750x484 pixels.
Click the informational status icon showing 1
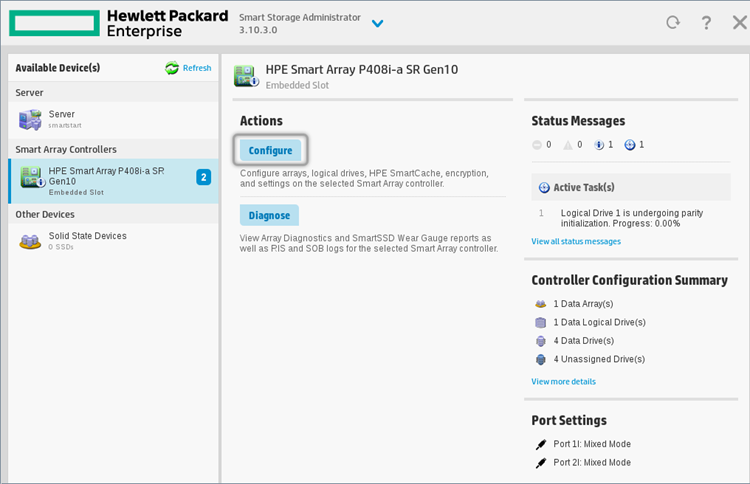(x=599, y=145)
